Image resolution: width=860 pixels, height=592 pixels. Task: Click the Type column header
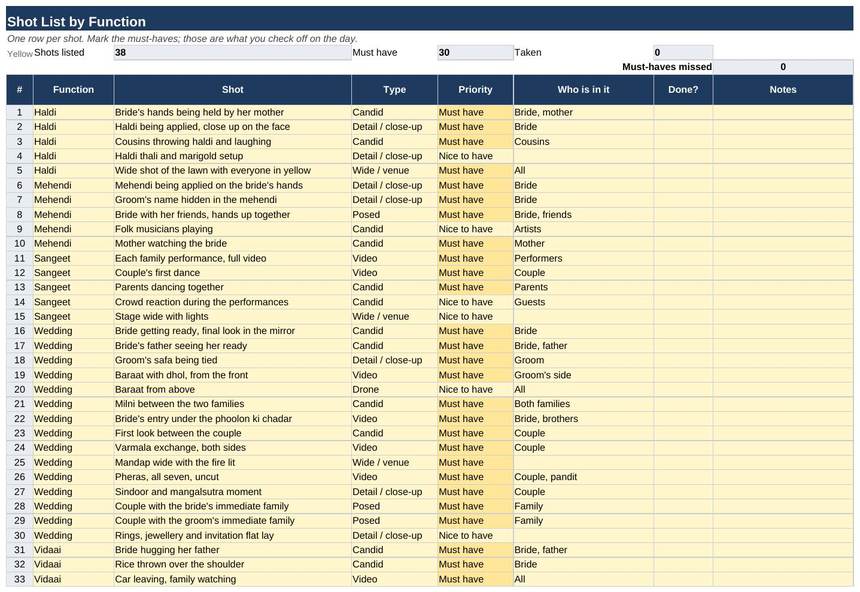[394, 89]
